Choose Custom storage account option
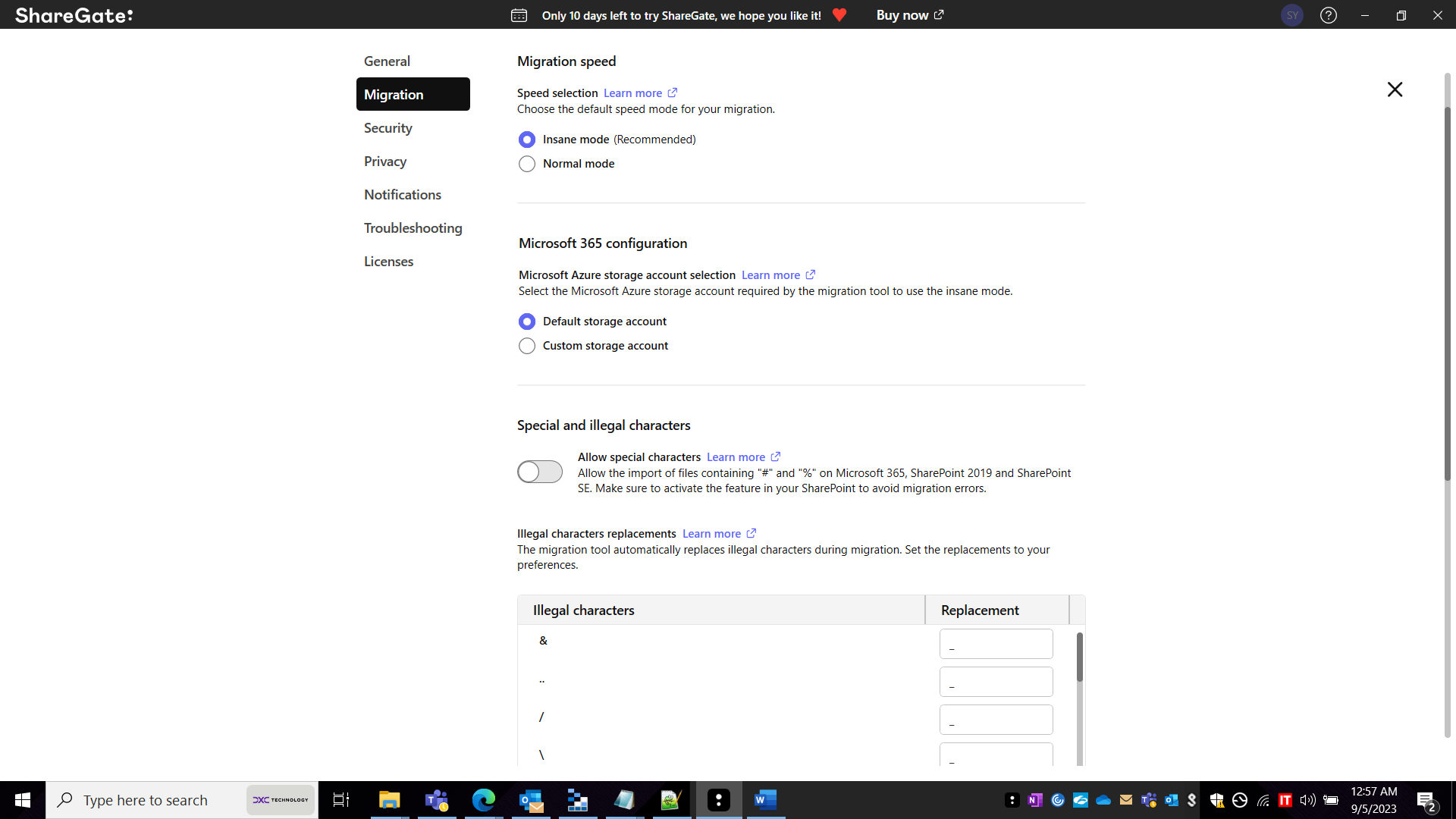 [x=527, y=346]
